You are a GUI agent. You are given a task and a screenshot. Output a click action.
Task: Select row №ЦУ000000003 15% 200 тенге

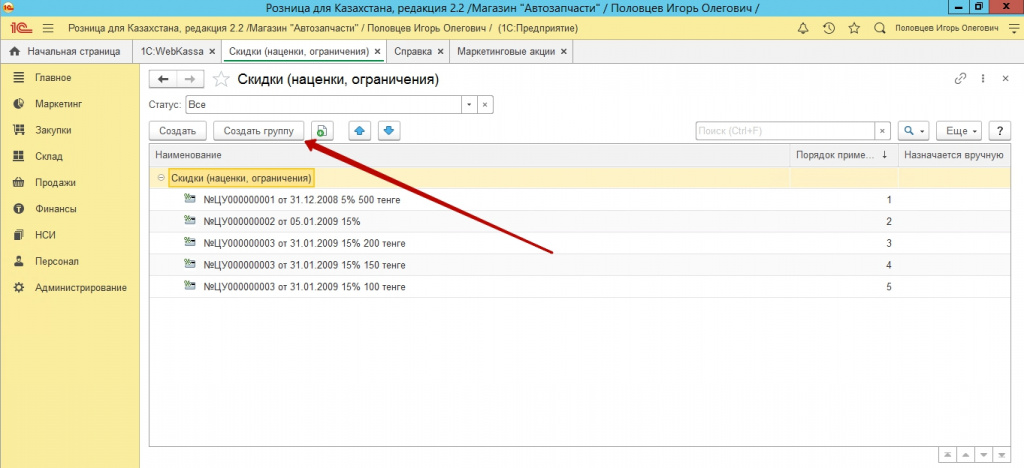pyautogui.click(x=580, y=243)
